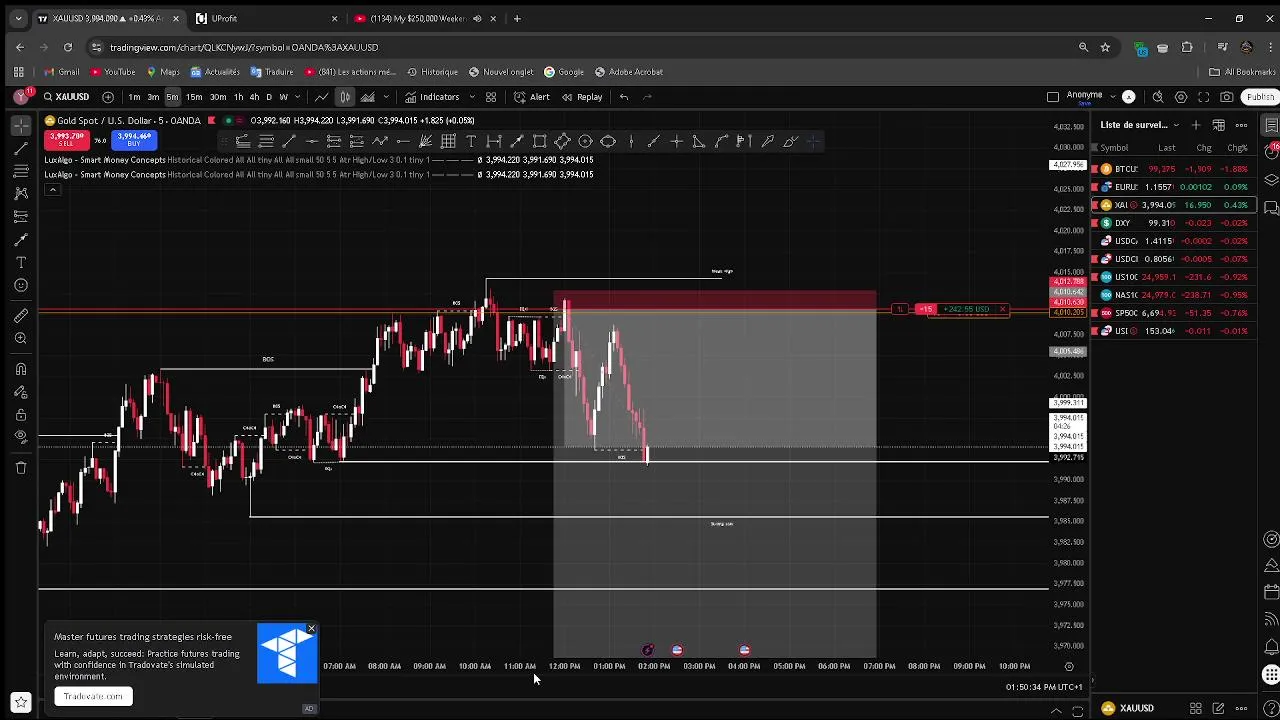This screenshot has height=720, width=1280.
Task: Open chart settings gear icon
Action: tap(1181, 97)
